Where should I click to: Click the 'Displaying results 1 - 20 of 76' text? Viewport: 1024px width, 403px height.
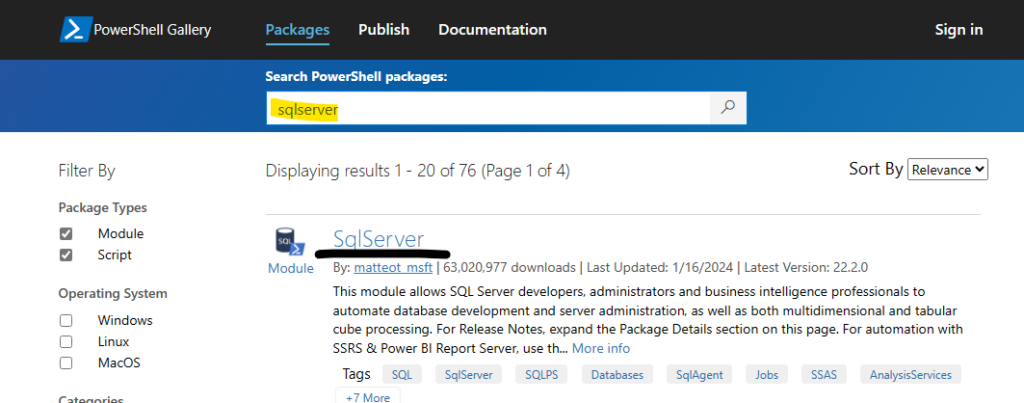tap(372, 171)
